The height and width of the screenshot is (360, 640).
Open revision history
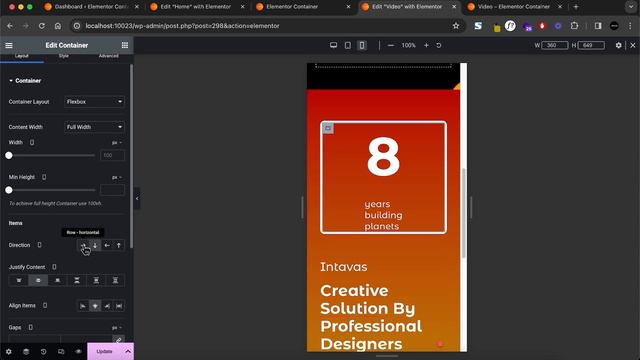(43, 351)
